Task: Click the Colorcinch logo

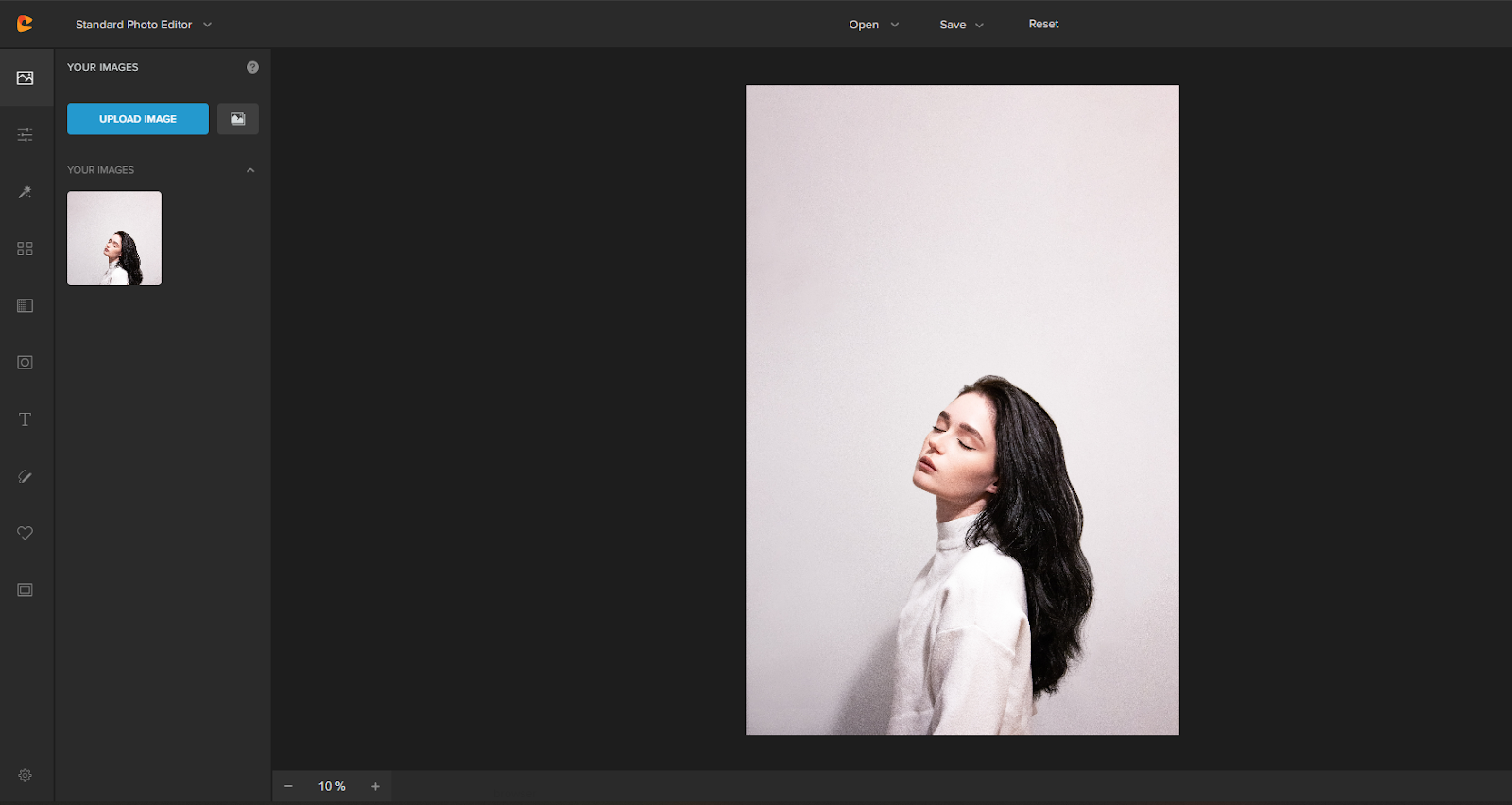Action: 25,25
